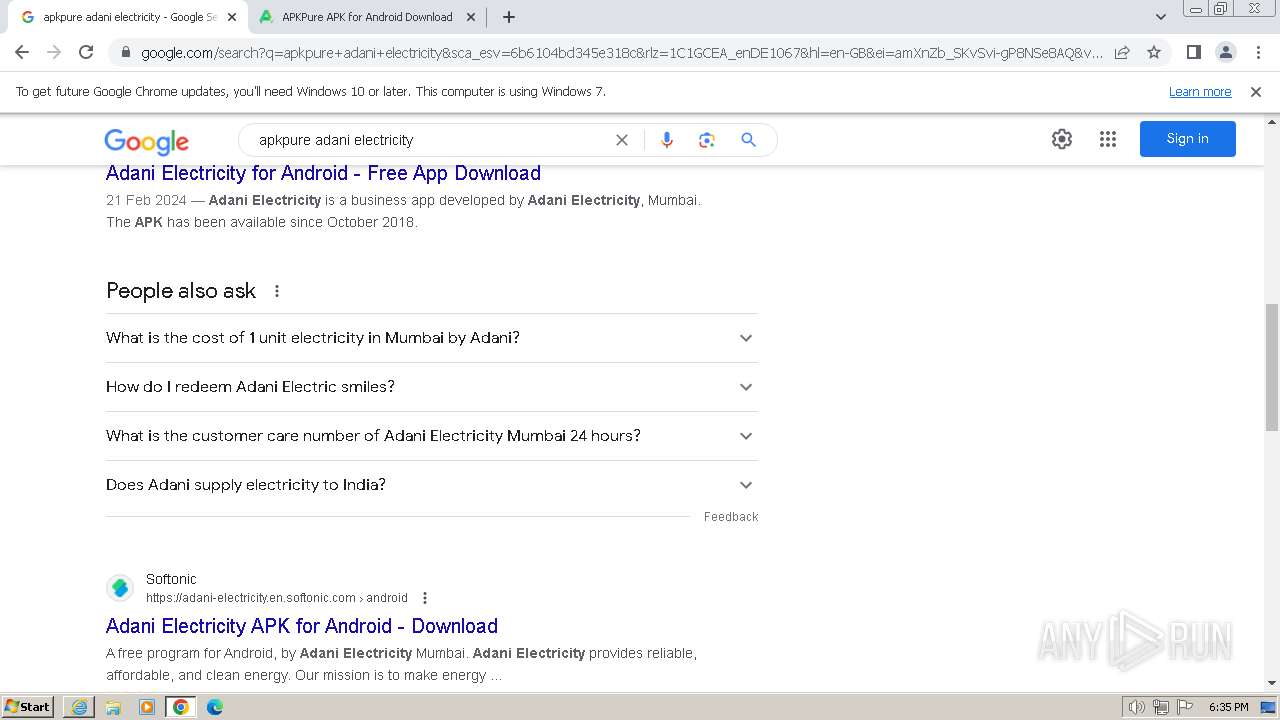This screenshot has height=720, width=1280.
Task: Click the page vertical scrollbar thumb
Action: click(1272, 368)
